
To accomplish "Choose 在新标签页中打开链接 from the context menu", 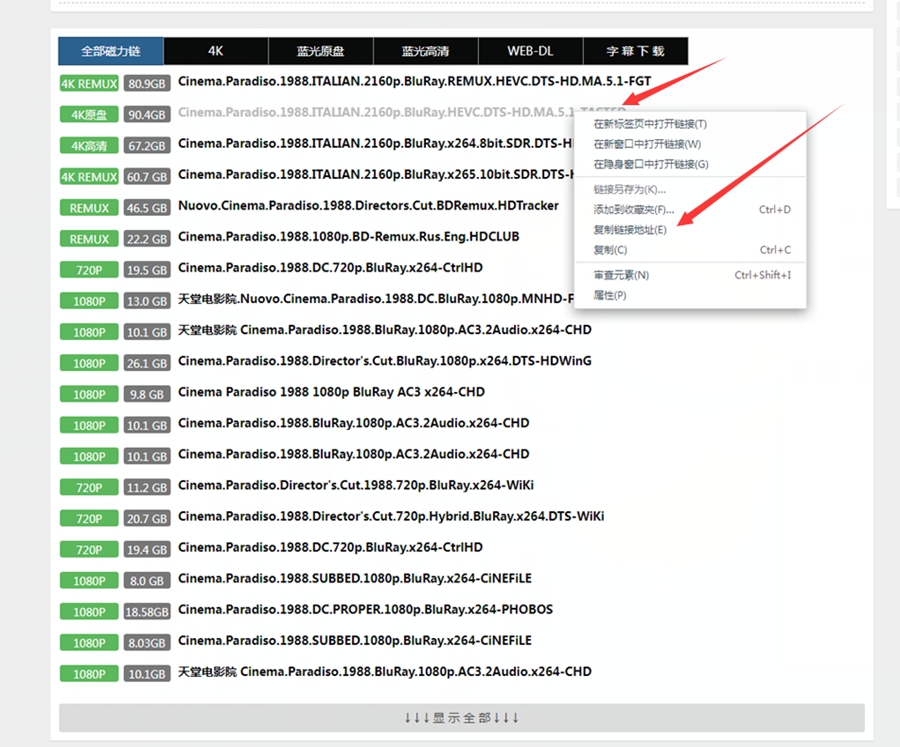I will (x=650, y=124).
